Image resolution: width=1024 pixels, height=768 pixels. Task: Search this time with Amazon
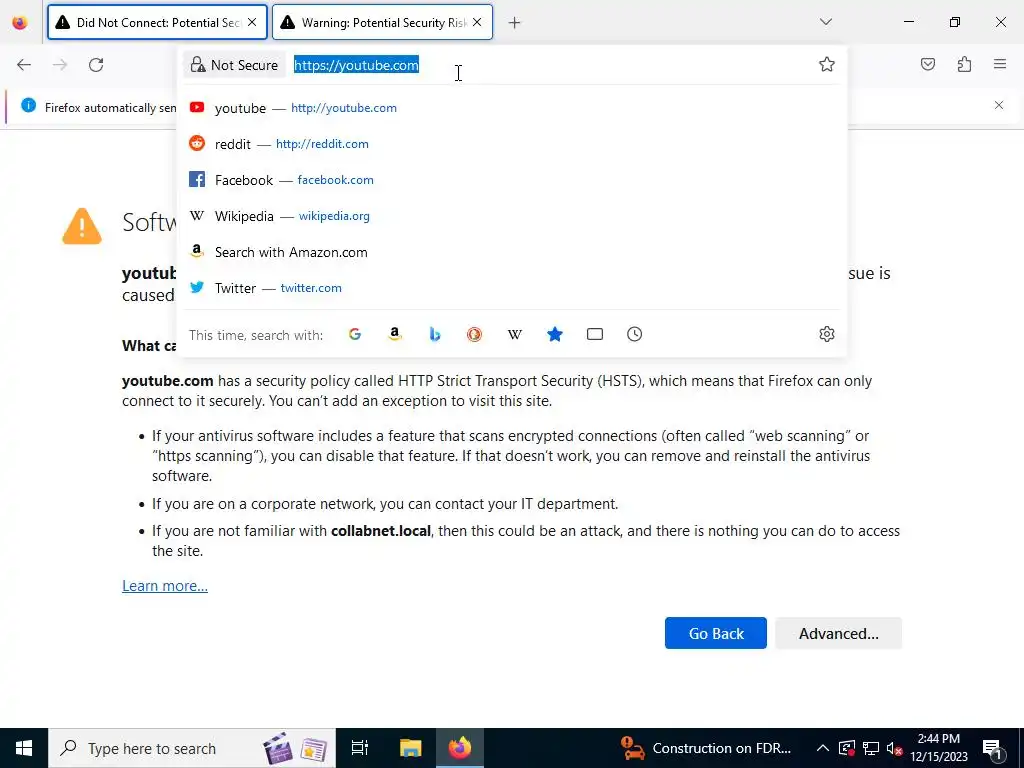[x=394, y=334]
